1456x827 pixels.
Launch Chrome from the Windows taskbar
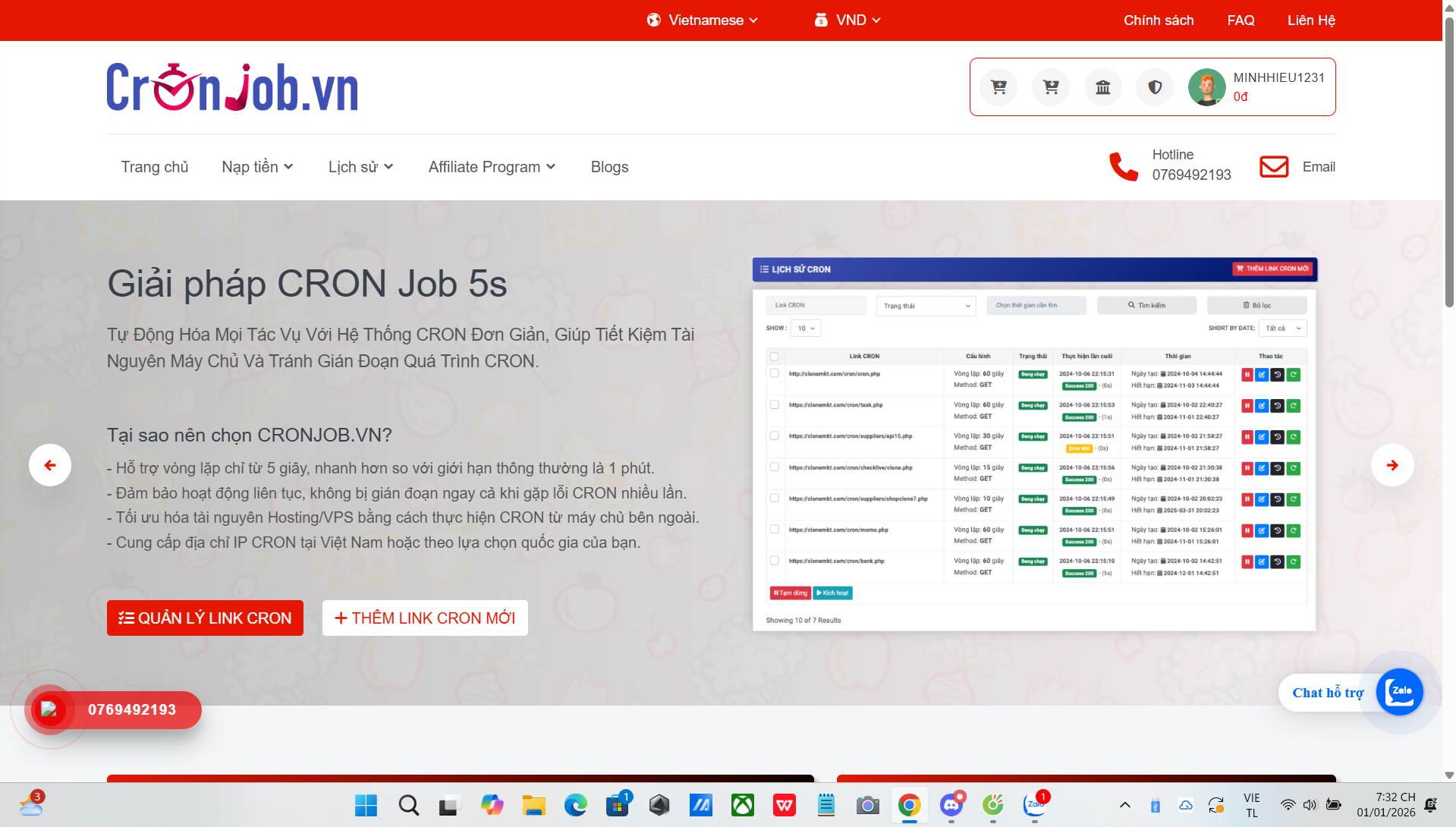tap(909, 806)
